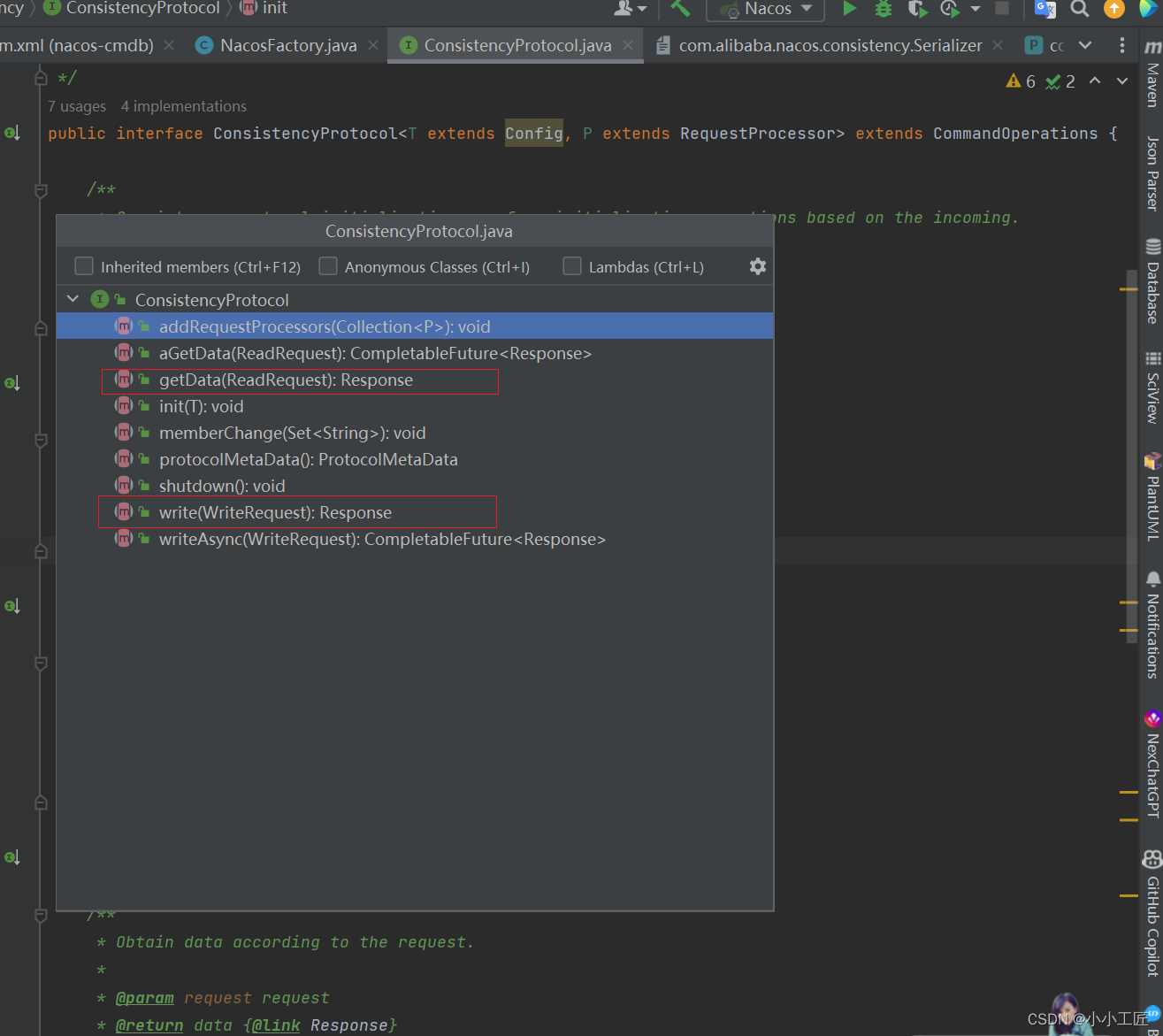Click the green Run button

[x=849, y=9]
